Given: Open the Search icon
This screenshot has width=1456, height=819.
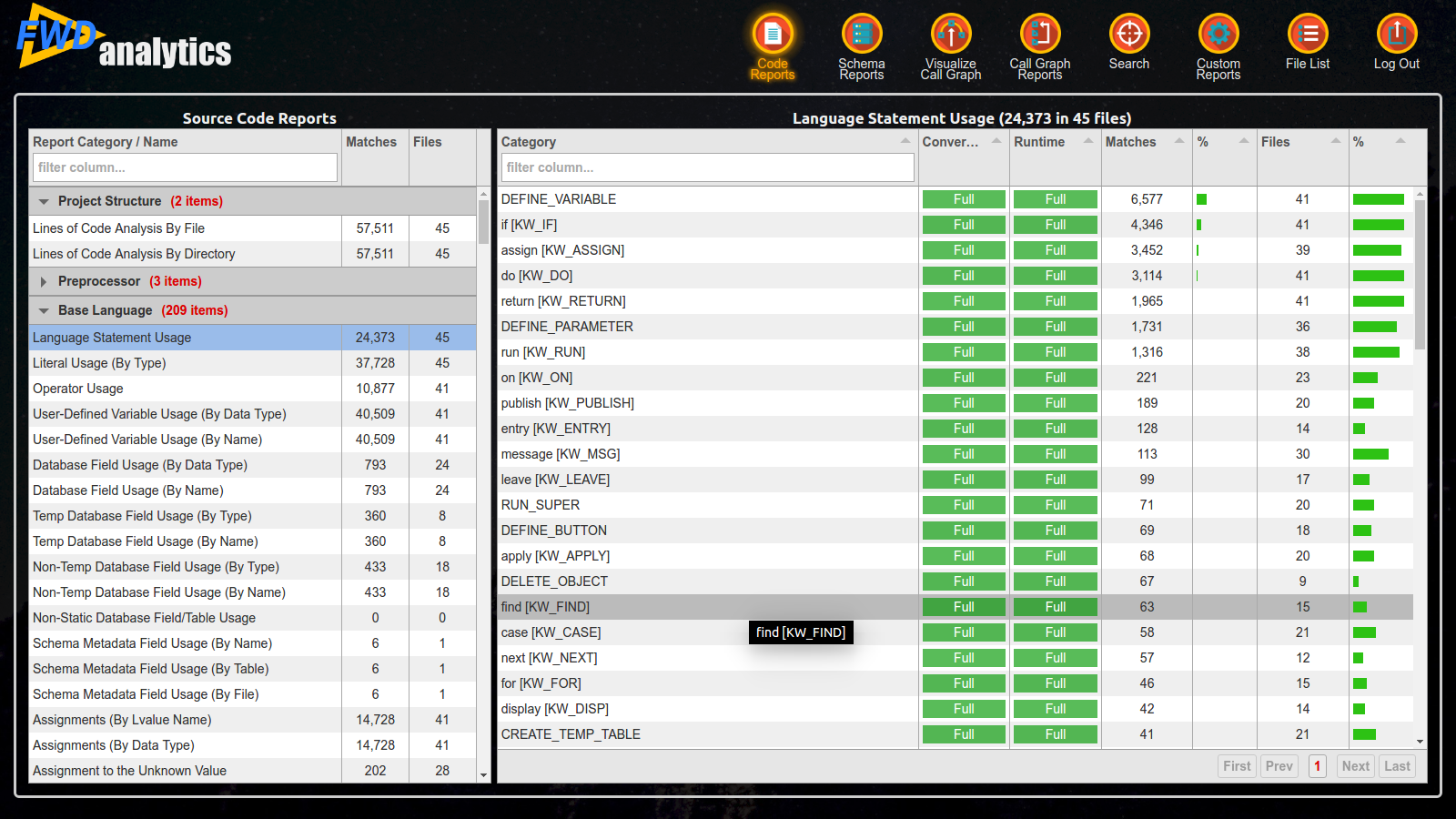Looking at the screenshot, I should point(1129,34).
